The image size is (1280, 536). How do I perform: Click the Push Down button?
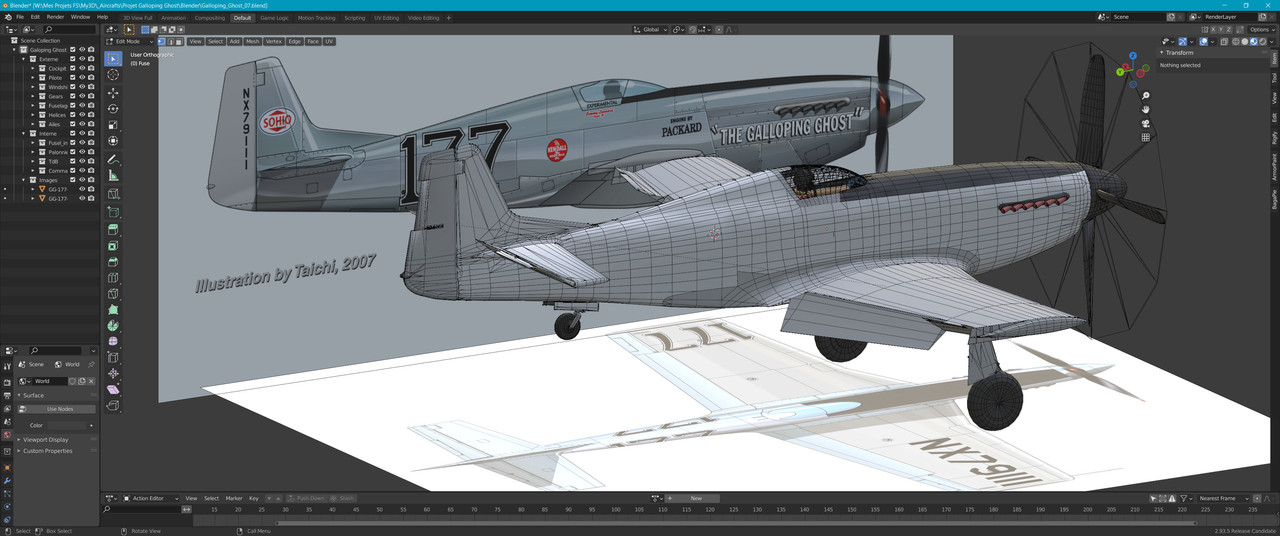pos(305,498)
